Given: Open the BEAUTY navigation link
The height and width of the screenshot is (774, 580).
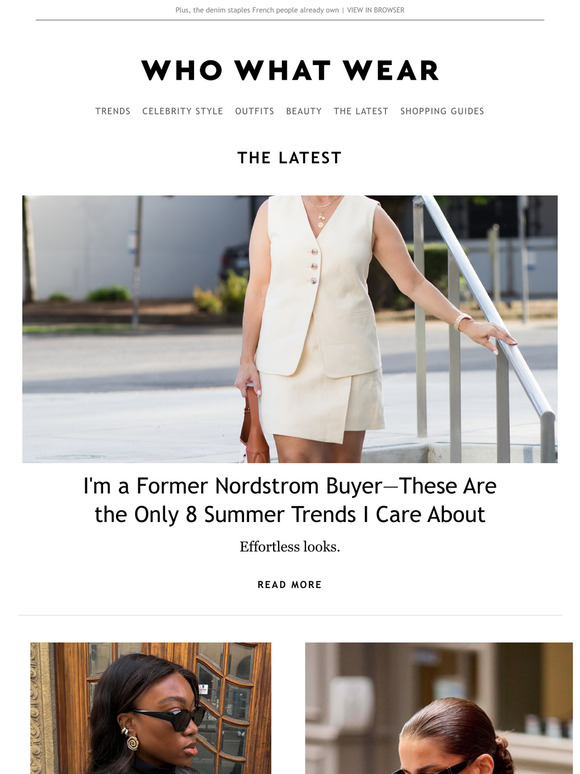Looking at the screenshot, I should coord(304,111).
